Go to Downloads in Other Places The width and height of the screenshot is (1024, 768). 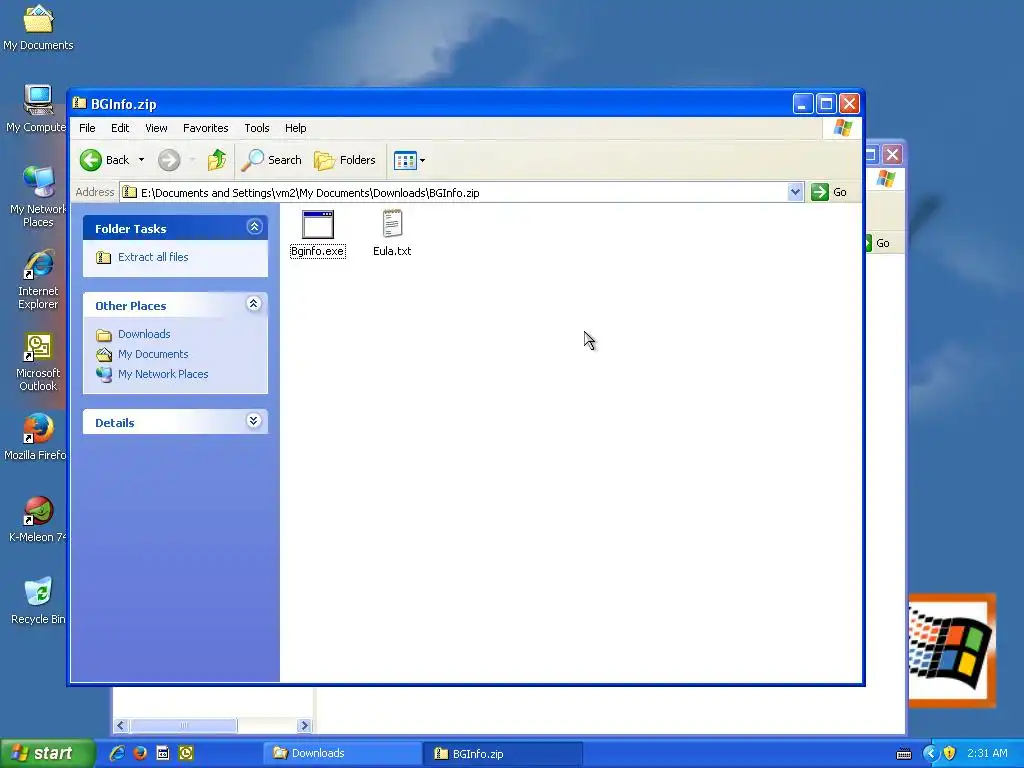(x=144, y=334)
